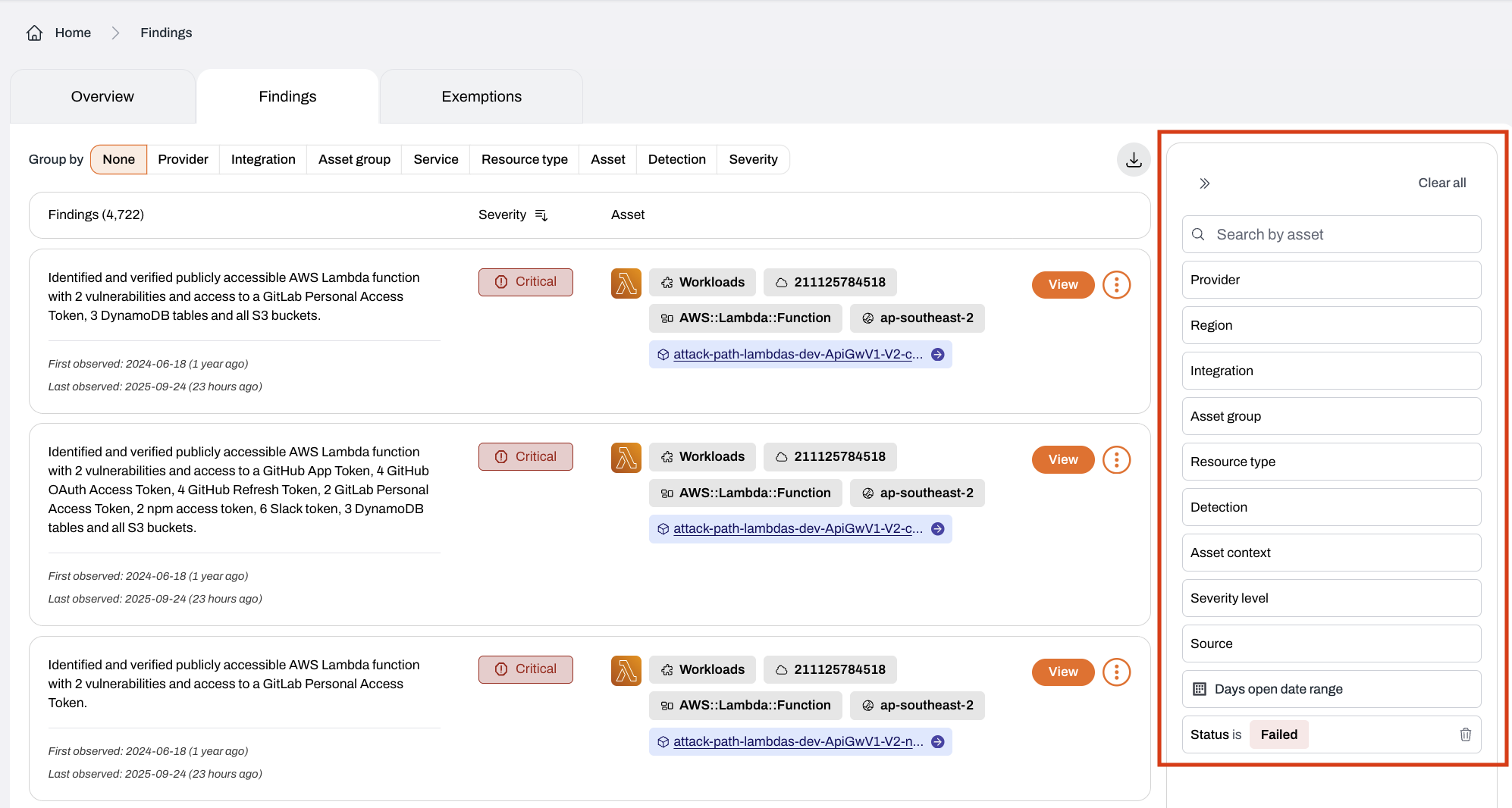The height and width of the screenshot is (808, 1512).
Task: Open the Severity level filter dropdown
Action: tap(1332, 598)
